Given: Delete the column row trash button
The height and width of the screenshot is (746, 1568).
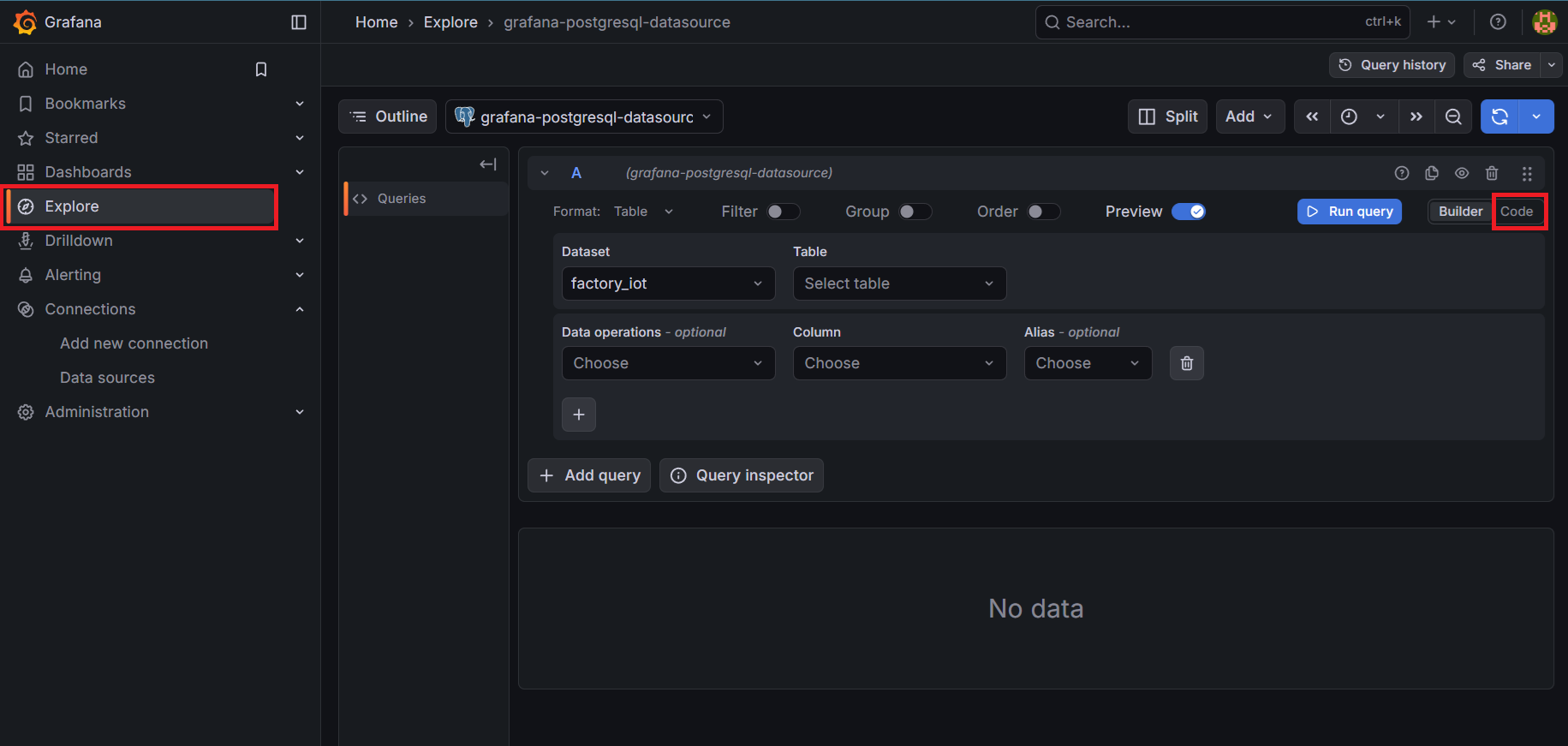Looking at the screenshot, I should pyautogui.click(x=1187, y=363).
